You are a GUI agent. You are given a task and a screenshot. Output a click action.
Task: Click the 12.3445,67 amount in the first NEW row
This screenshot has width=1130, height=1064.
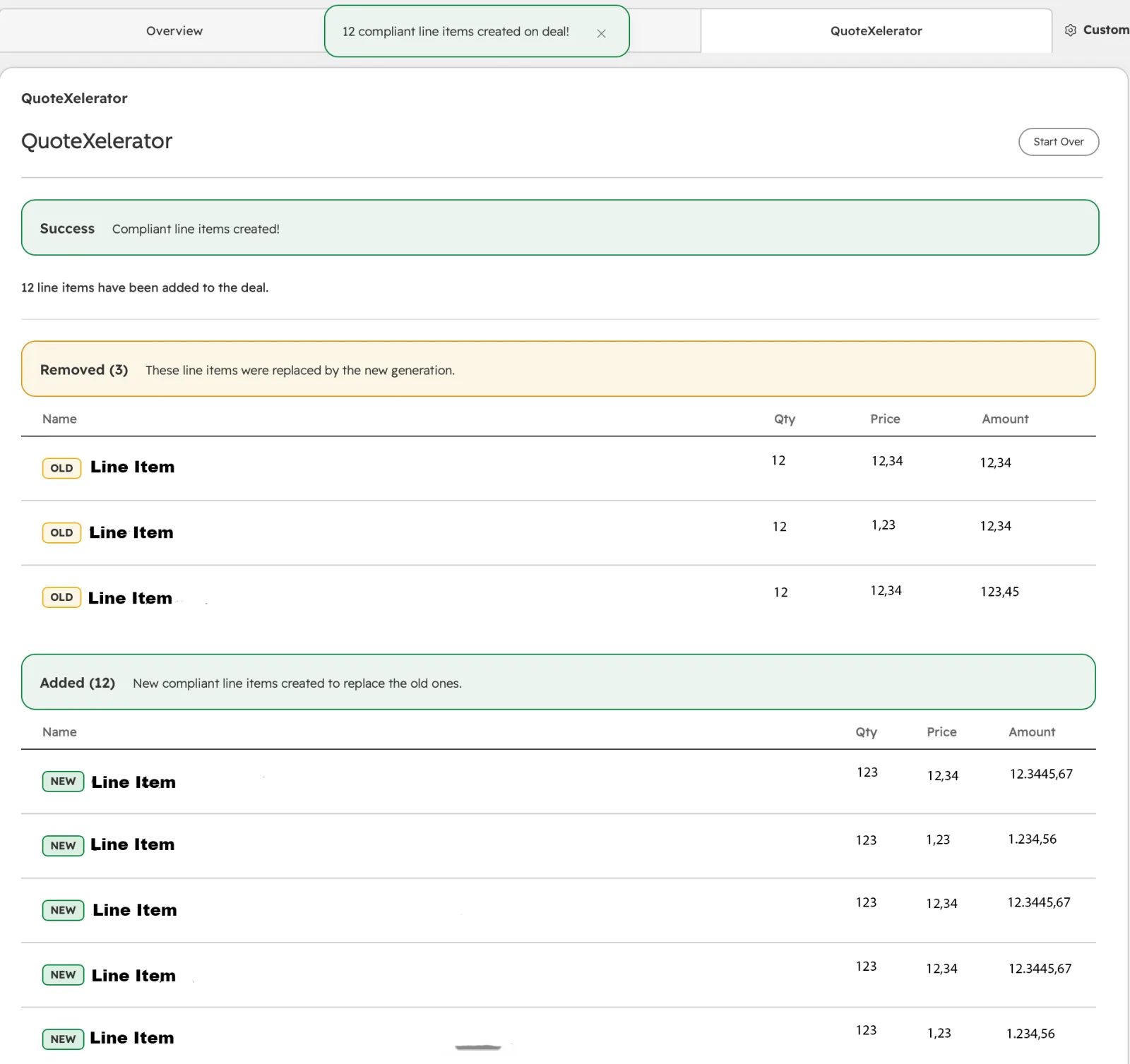1041,774
